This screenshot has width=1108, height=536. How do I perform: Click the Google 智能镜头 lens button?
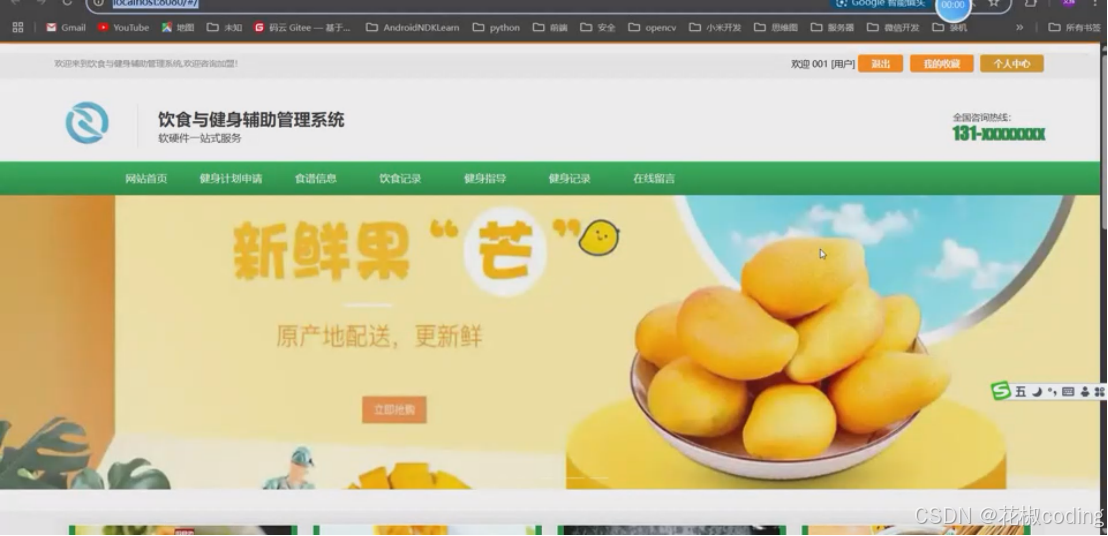pos(880,4)
